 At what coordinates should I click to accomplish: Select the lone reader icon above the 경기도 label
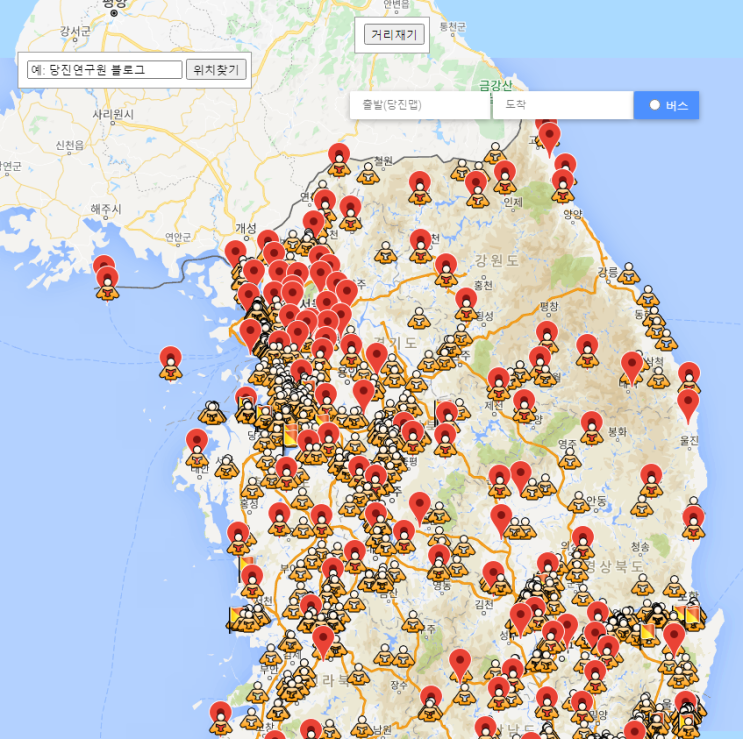(419, 318)
